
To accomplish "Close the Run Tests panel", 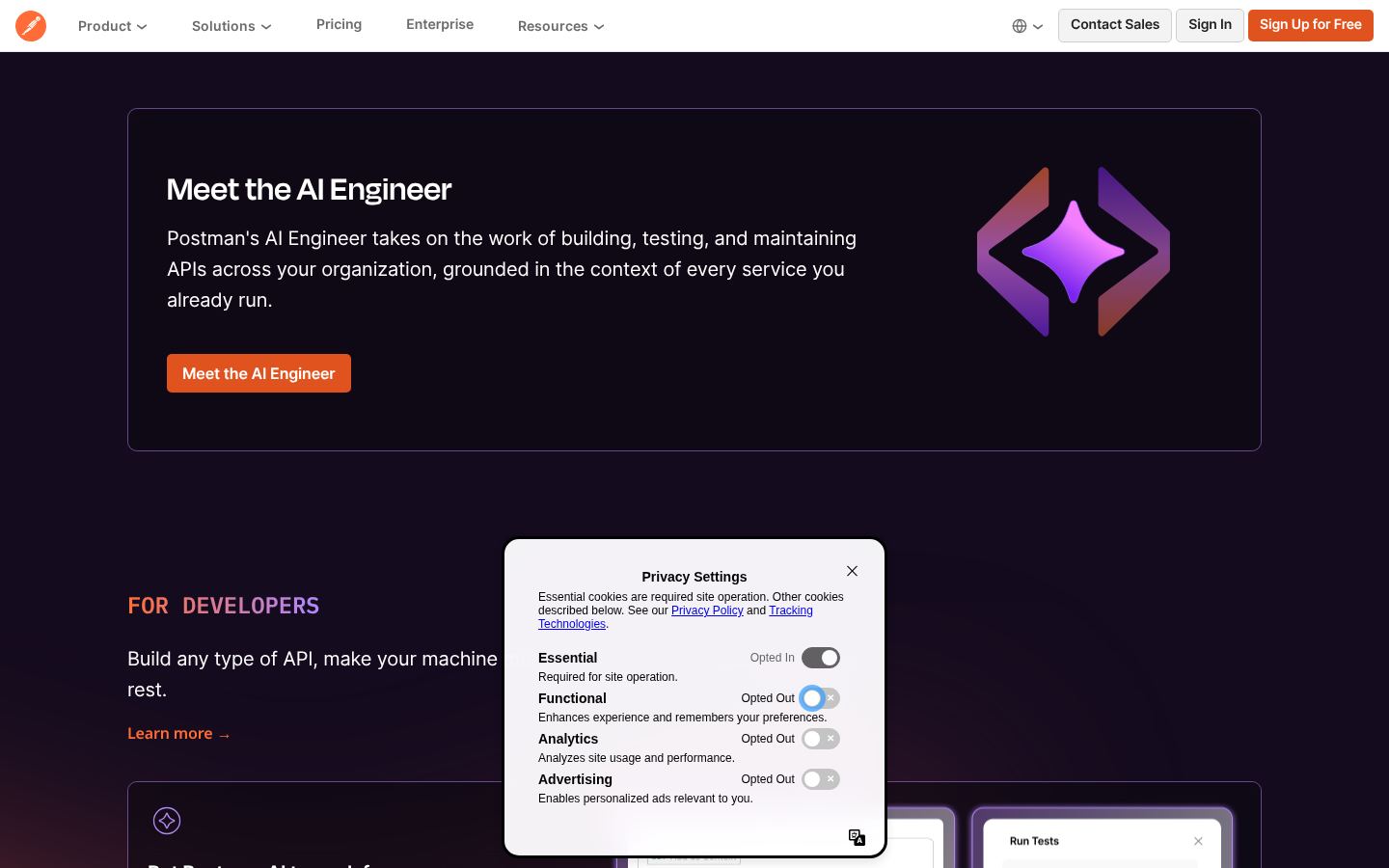I will coord(1198,841).
